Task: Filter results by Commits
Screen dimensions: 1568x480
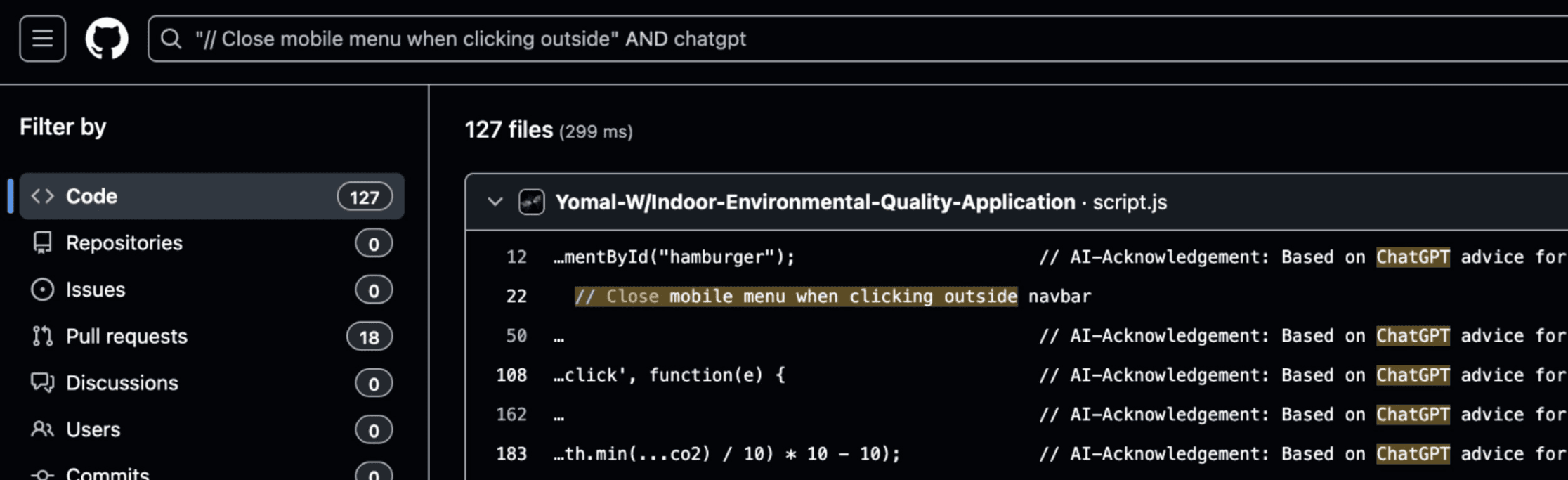Action: (x=212, y=472)
